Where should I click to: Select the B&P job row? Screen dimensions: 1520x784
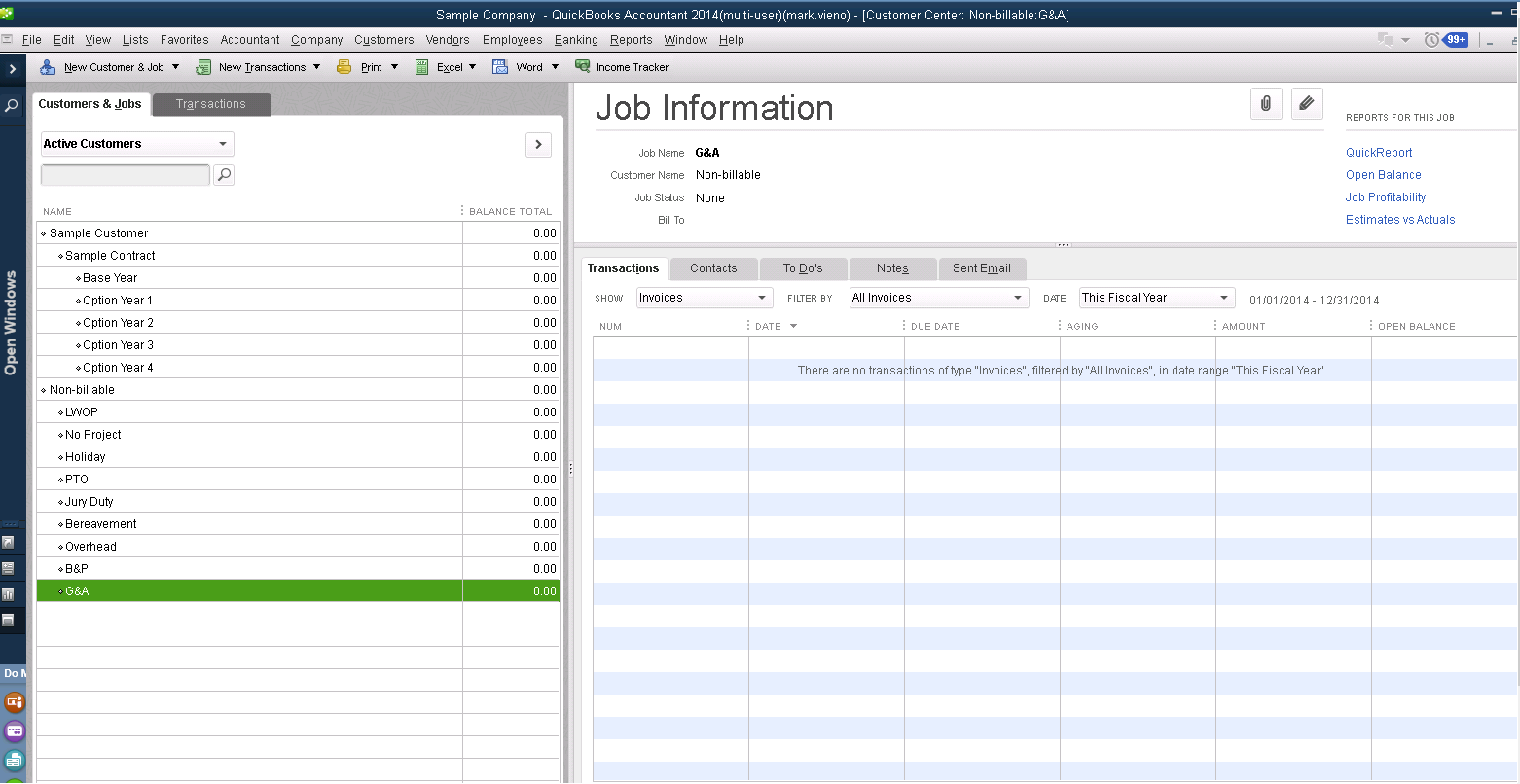coord(298,569)
